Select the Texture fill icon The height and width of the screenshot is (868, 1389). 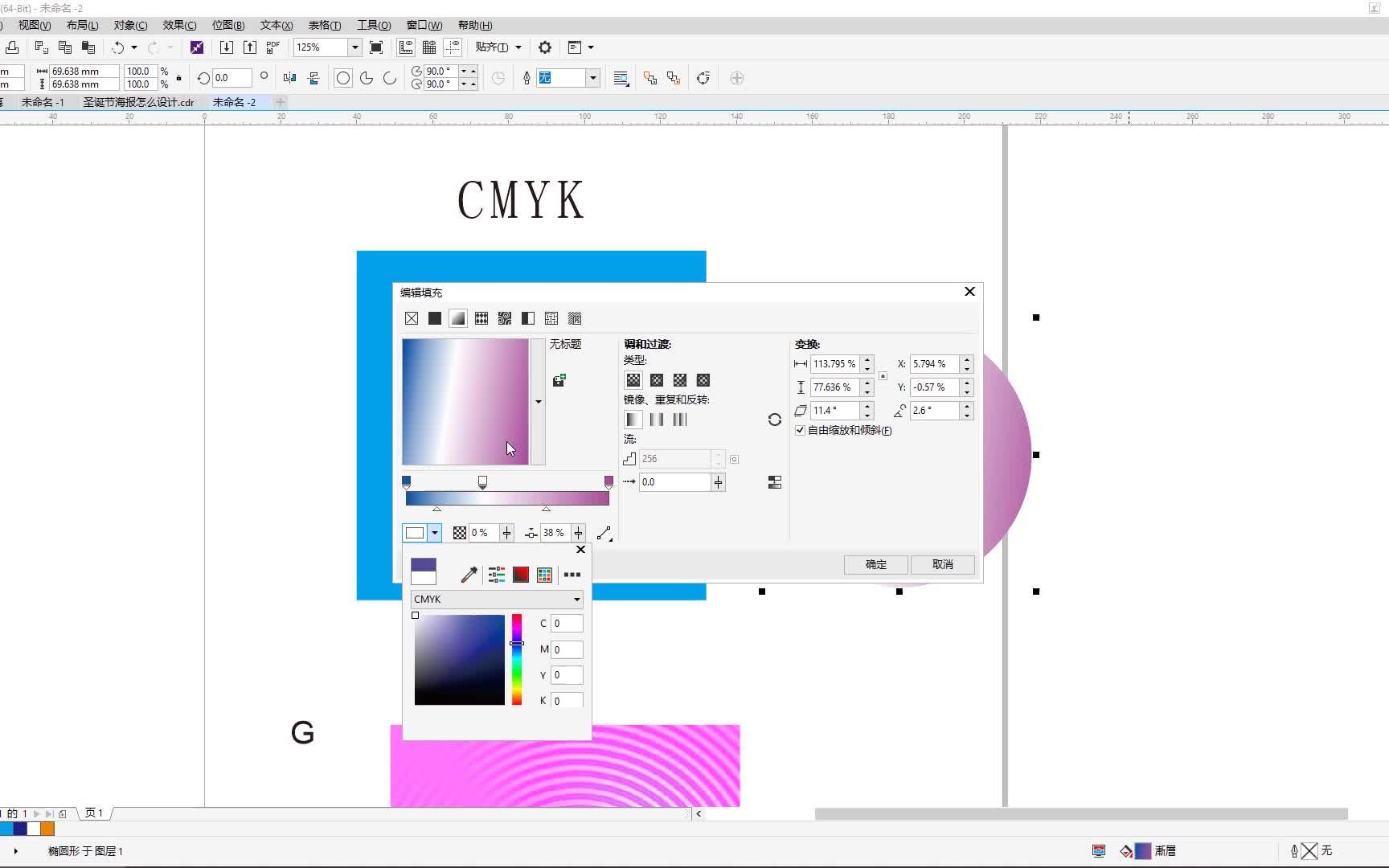point(551,318)
